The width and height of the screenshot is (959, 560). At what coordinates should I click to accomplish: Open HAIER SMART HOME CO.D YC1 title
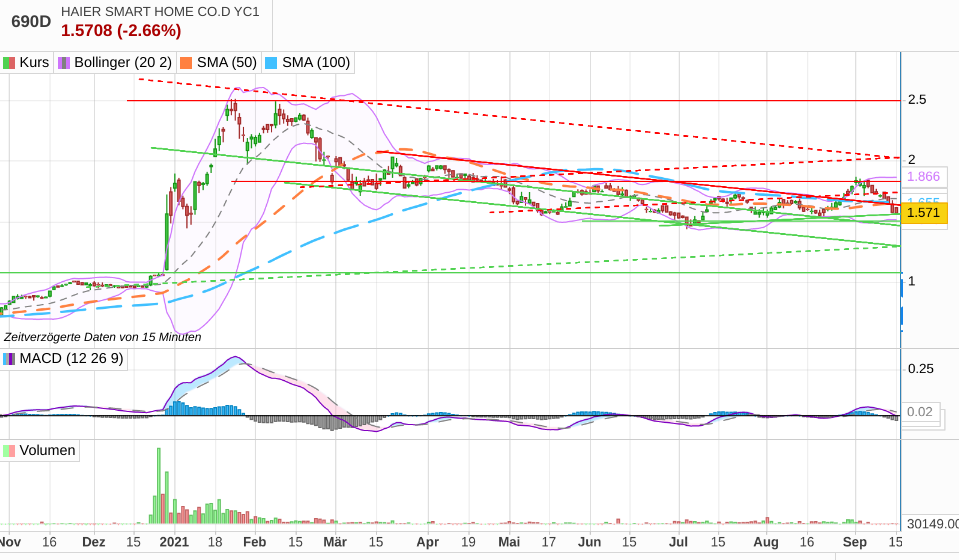point(160,12)
